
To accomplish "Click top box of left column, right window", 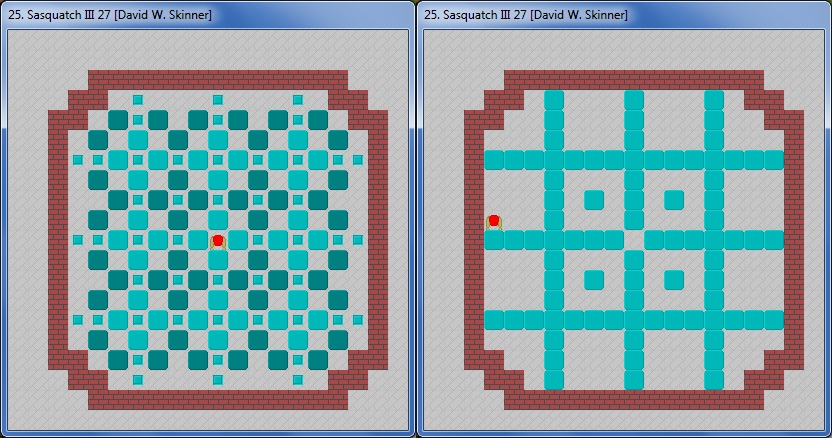I will tap(554, 100).
